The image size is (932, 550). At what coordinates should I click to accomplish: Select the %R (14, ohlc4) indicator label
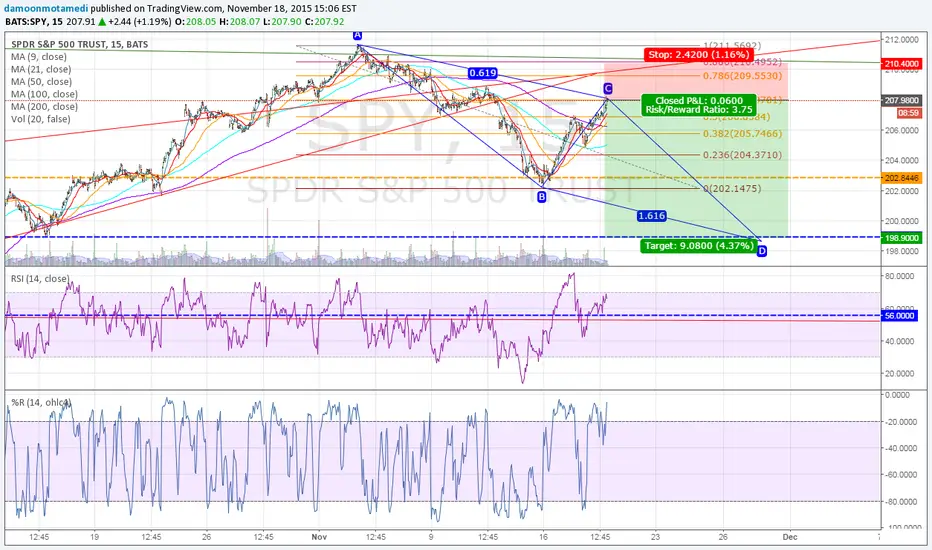point(40,403)
